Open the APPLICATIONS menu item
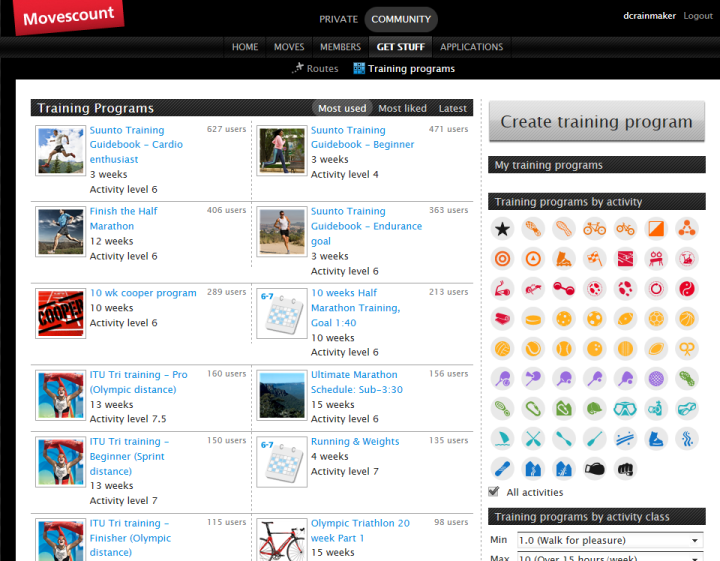Screen dimensions: 720x561 click(472, 47)
